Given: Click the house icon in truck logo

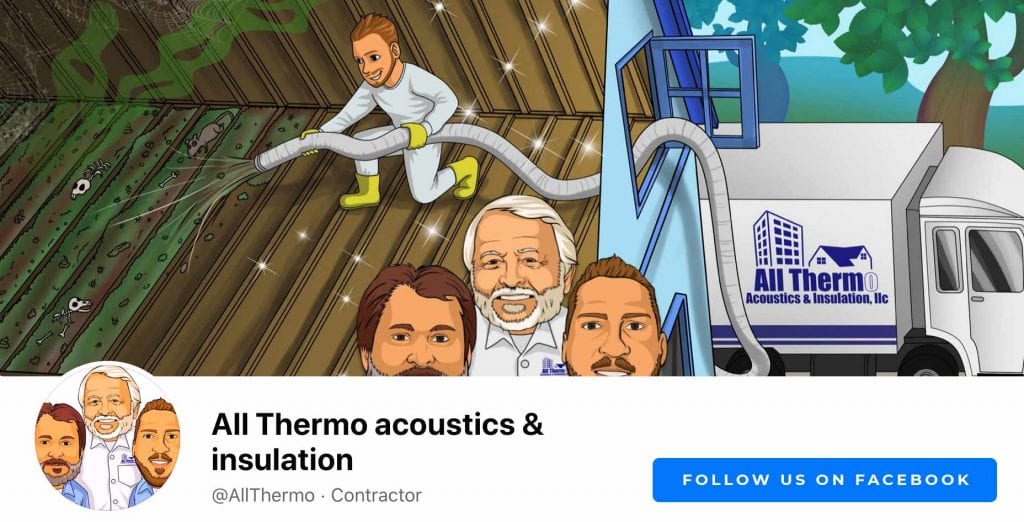Looking at the screenshot, I should tap(840, 257).
